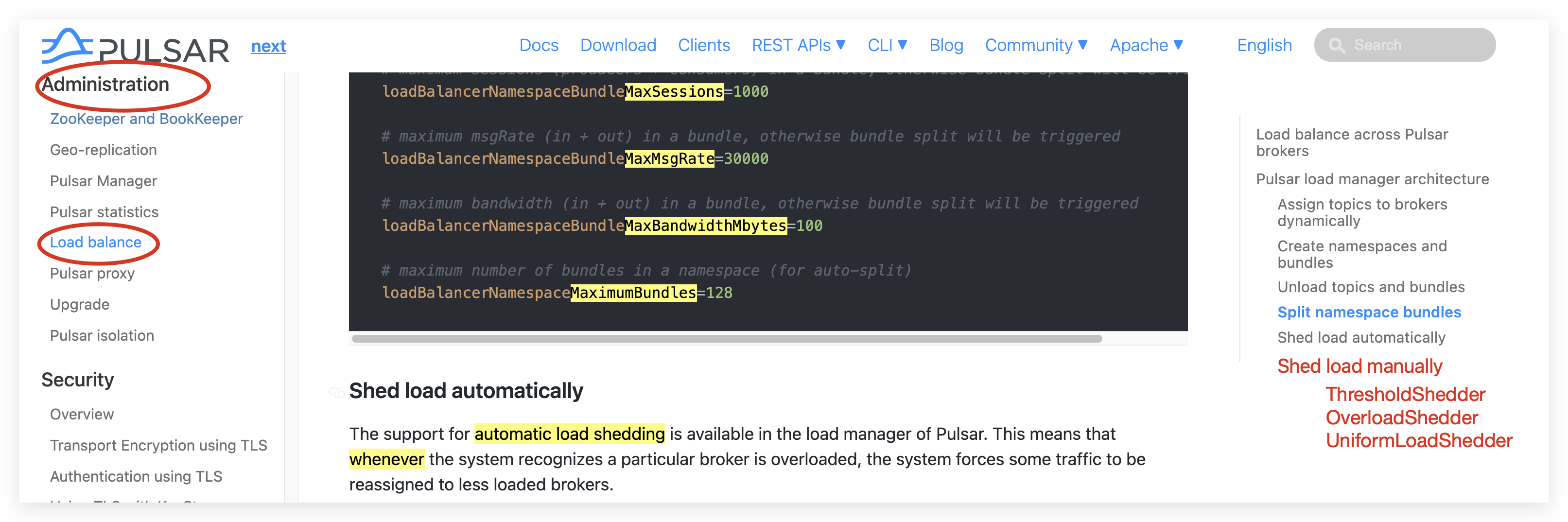
Task: Click the Security sidebar heading
Action: [x=77, y=380]
